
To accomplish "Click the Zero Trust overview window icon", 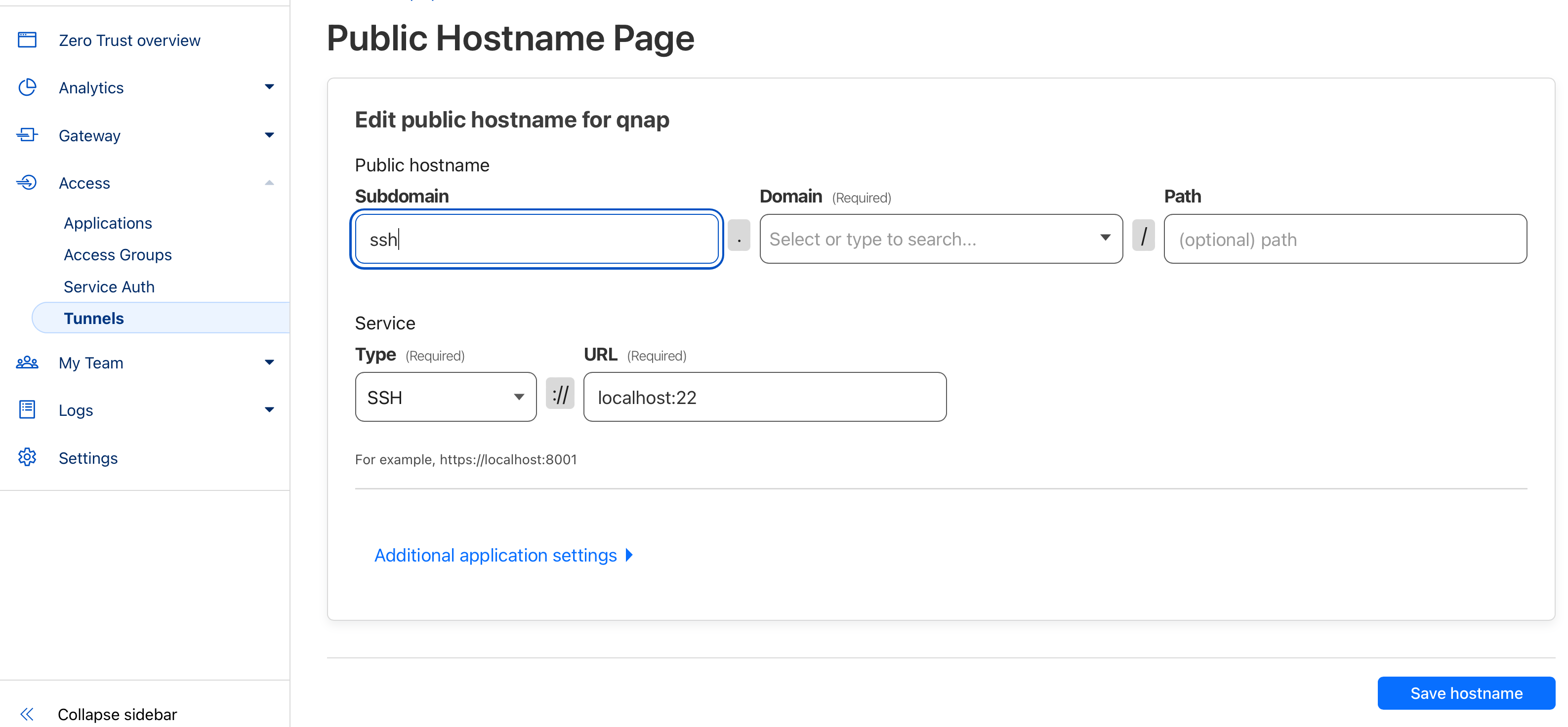I will pos(27,40).
